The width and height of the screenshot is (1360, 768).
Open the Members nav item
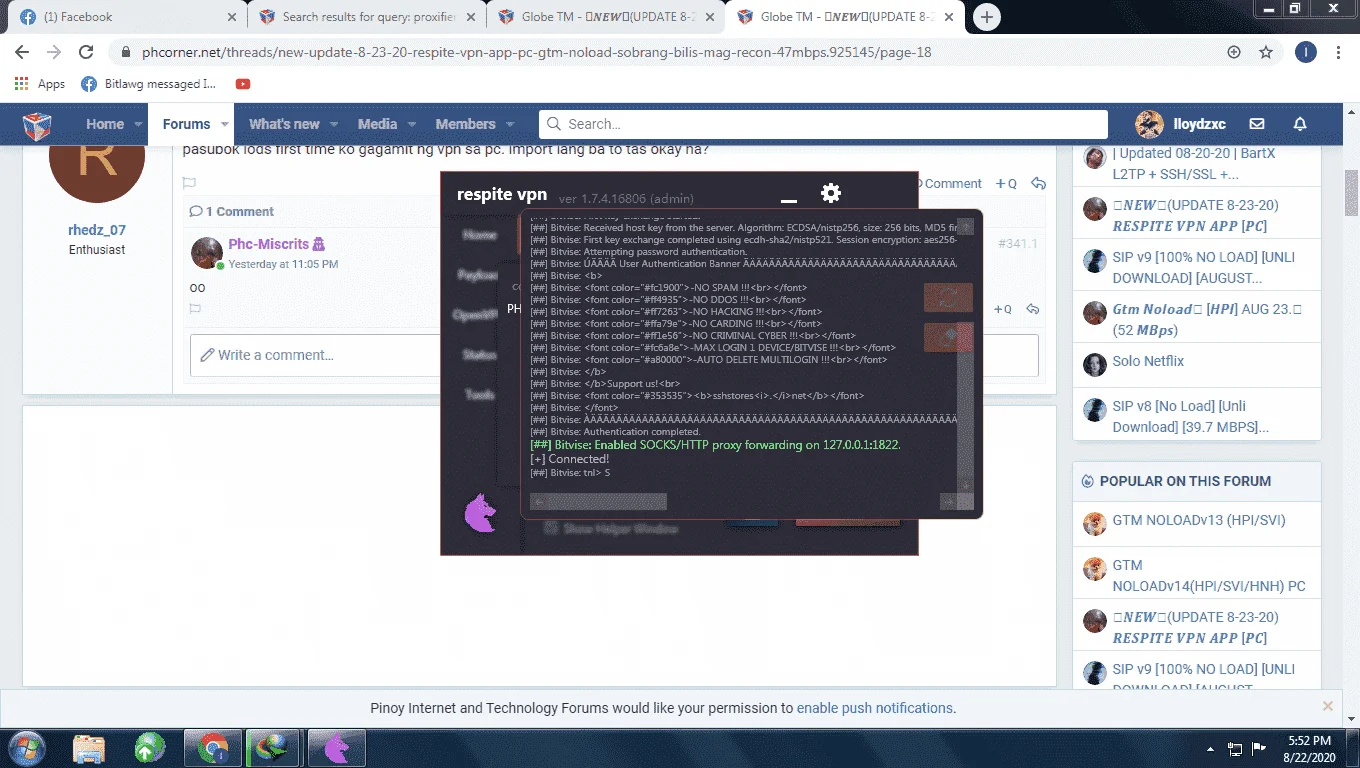(x=465, y=124)
